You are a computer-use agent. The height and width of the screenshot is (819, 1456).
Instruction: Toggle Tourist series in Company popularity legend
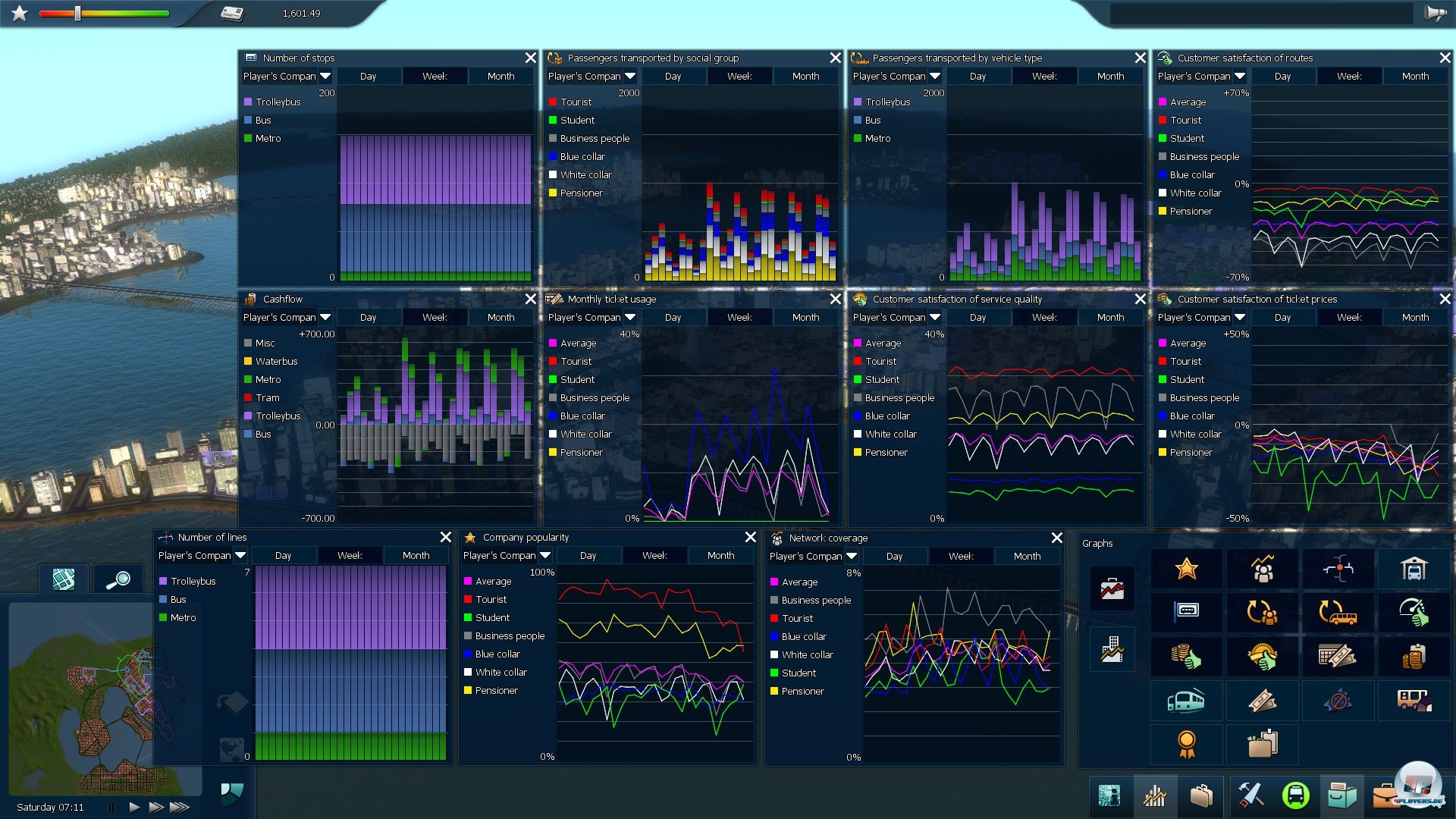click(491, 600)
